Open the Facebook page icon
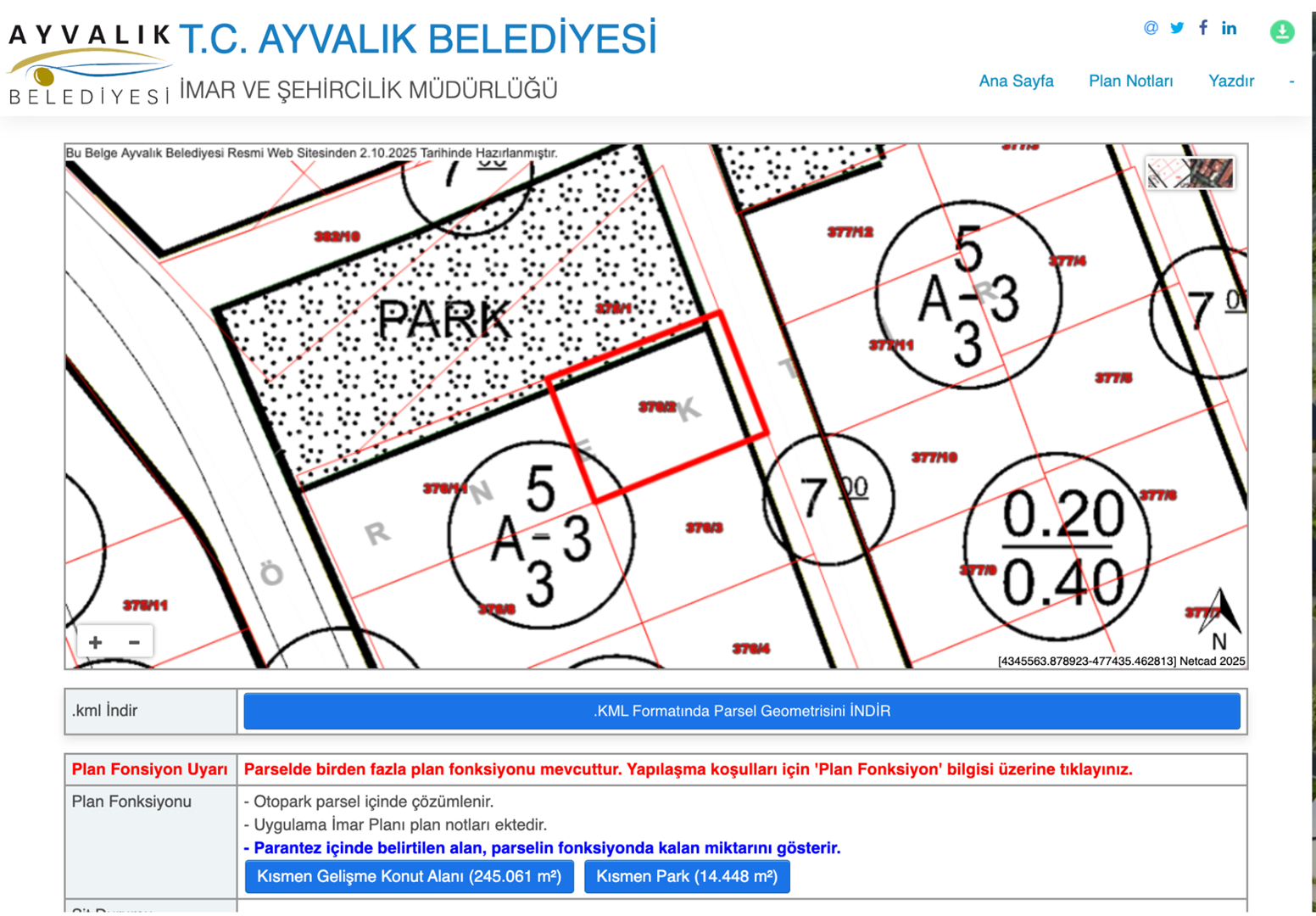Viewport: 1316px width, 916px height. (x=1203, y=28)
